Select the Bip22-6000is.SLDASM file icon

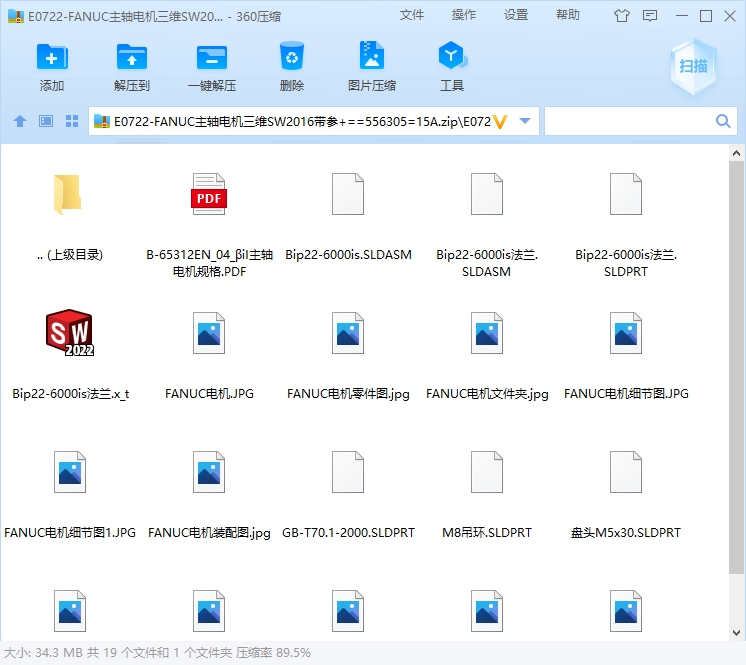click(348, 194)
